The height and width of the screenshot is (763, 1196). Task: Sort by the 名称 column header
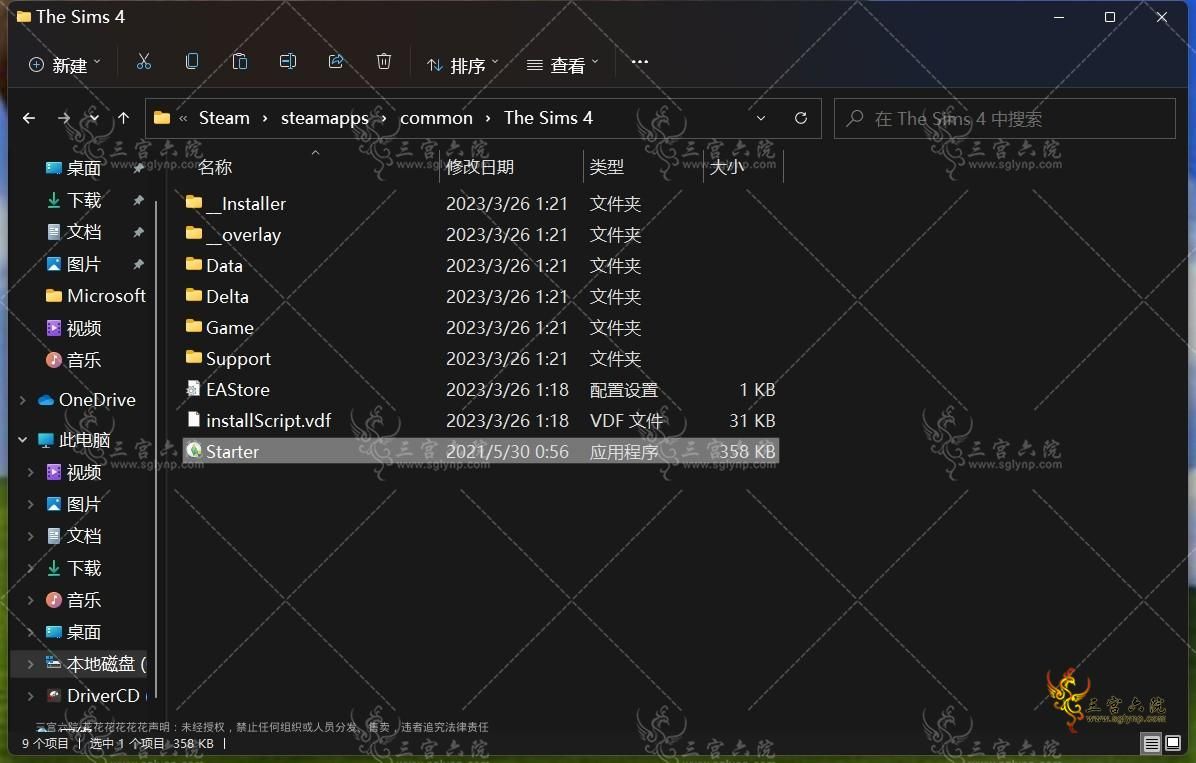pyautogui.click(x=214, y=167)
